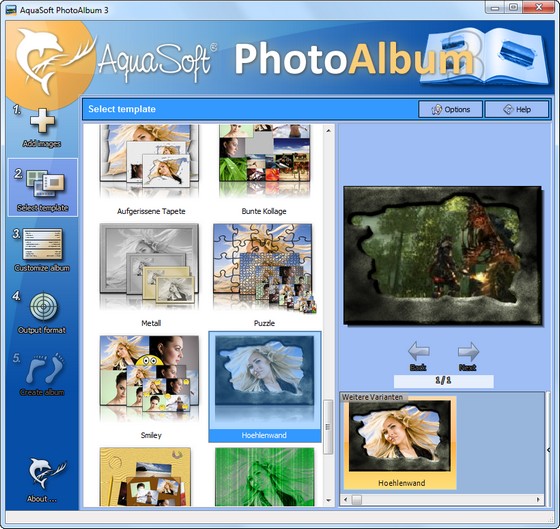560x529 pixels.
Task: Collapse the Weitere Varianten side arrow
Action: [x=548, y=450]
